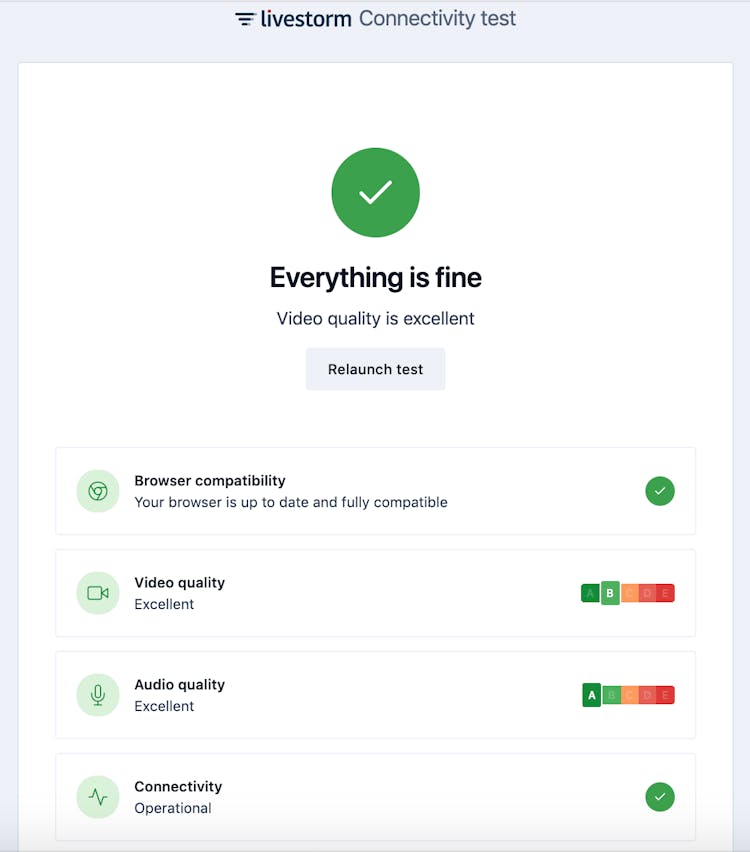Open the Audio quality row
The width and height of the screenshot is (750, 852).
pos(375,695)
